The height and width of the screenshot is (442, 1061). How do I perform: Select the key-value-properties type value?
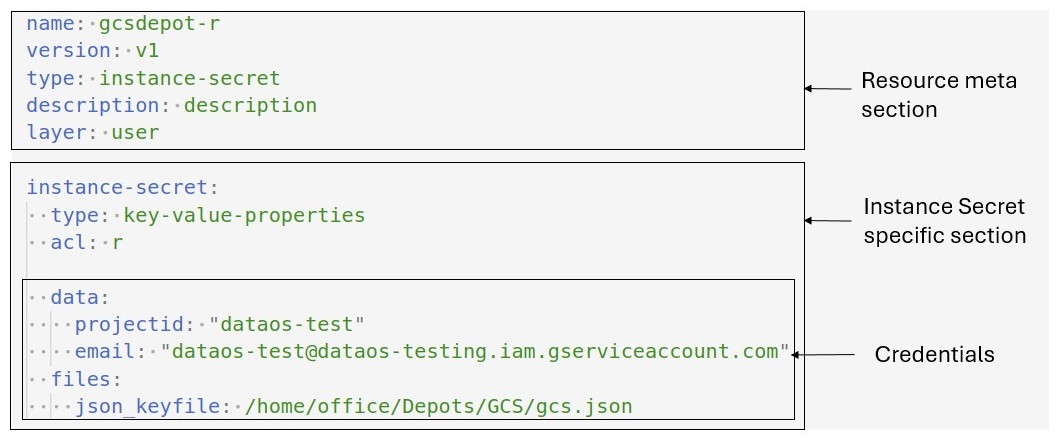244,215
